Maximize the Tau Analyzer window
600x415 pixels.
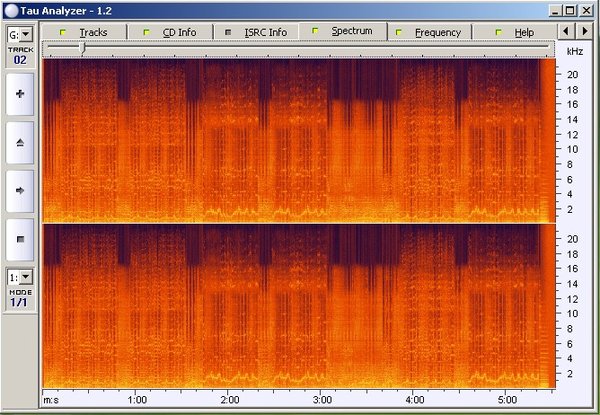570,10
